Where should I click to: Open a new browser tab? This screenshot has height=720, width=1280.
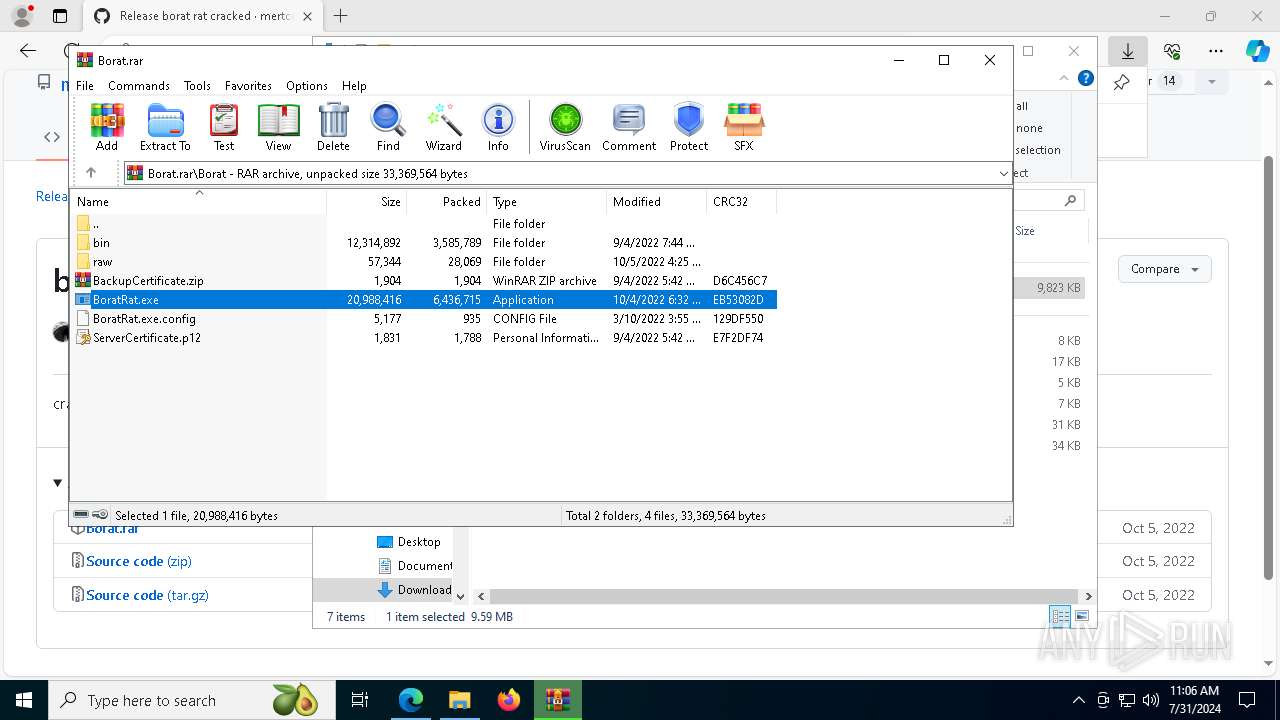pyautogui.click(x=341, y=16)
